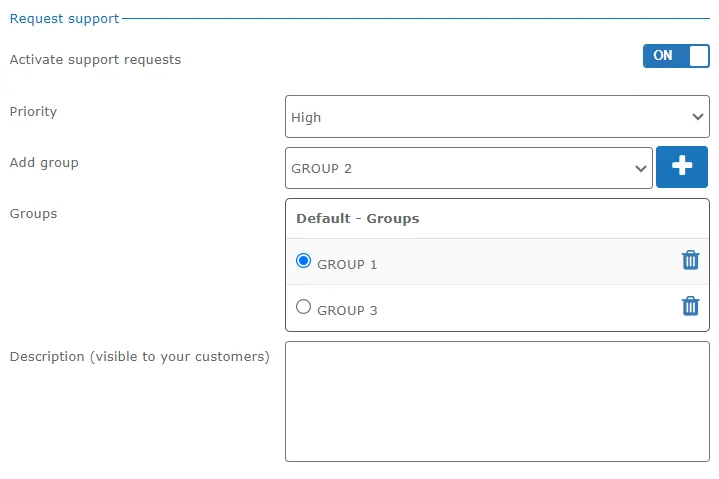Select the GROUP 1 radio button
The image size is (719, 479).
click(303, 260)
